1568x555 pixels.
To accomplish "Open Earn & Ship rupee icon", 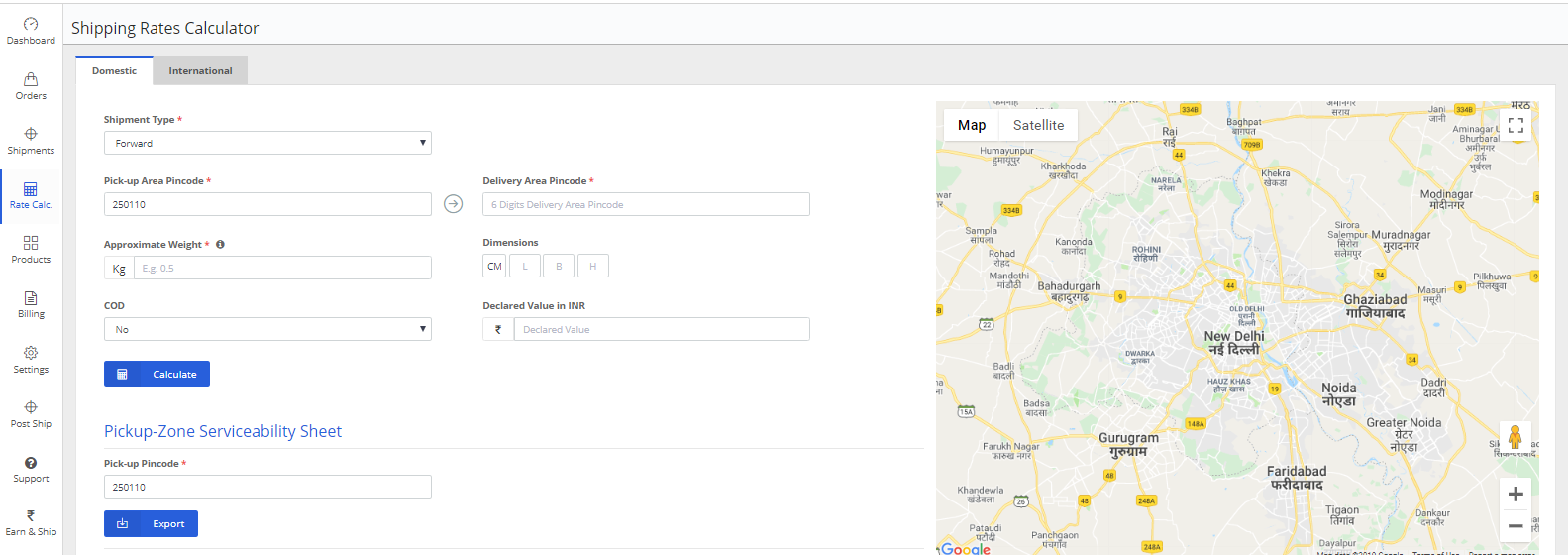I will (x=31, y=522).
